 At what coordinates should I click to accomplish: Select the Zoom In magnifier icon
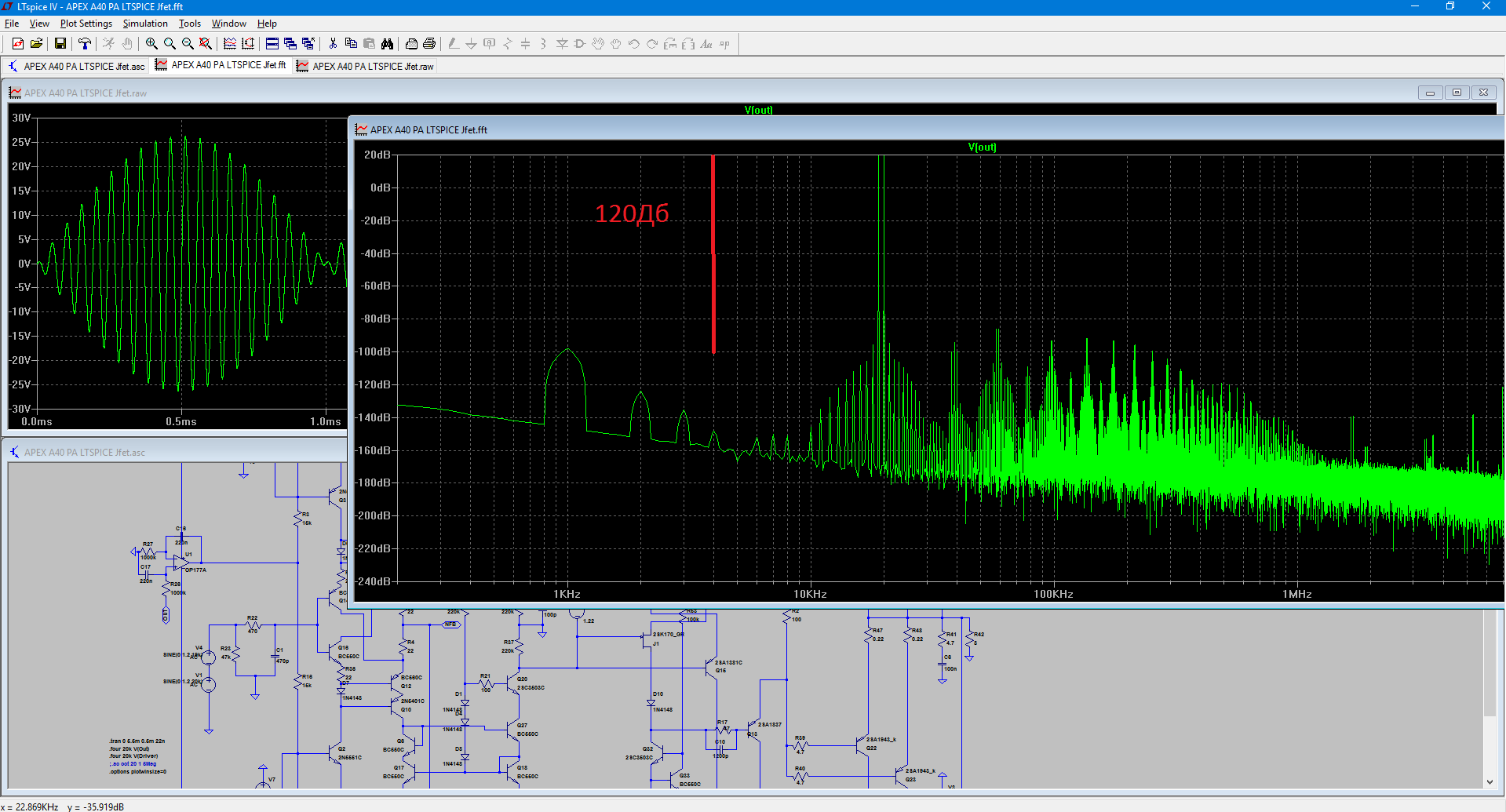pyautogui.click(x=151, y=44)
